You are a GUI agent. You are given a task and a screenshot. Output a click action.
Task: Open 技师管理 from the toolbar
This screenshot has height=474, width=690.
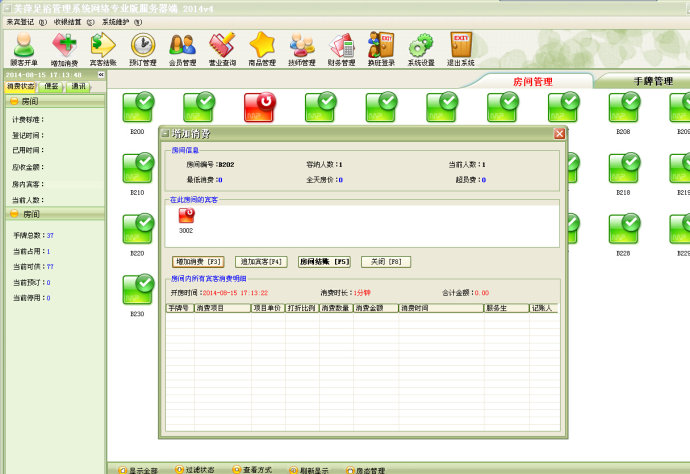[302, 49]
